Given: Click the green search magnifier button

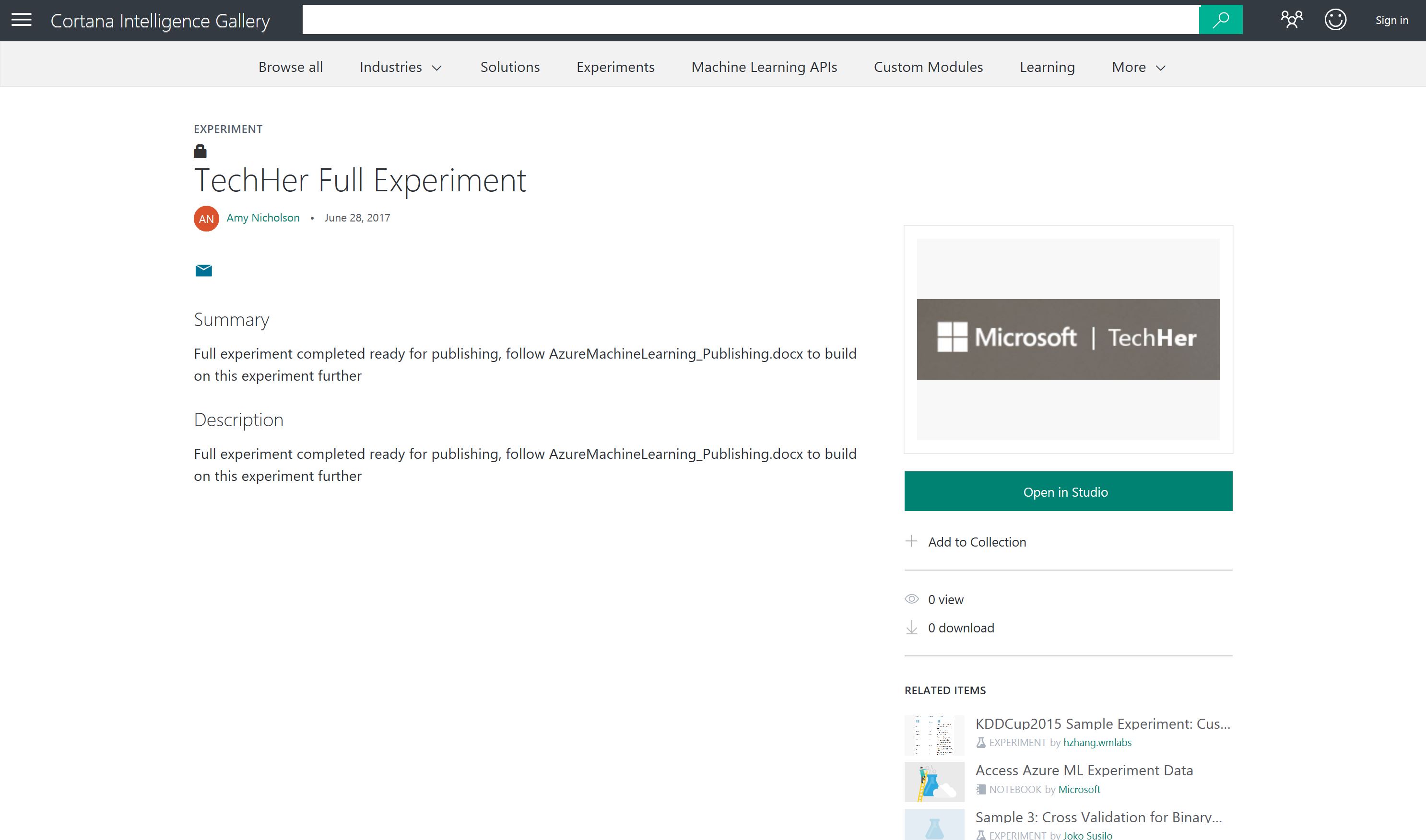Looking at the screenshot, I should coord(1220,20).
